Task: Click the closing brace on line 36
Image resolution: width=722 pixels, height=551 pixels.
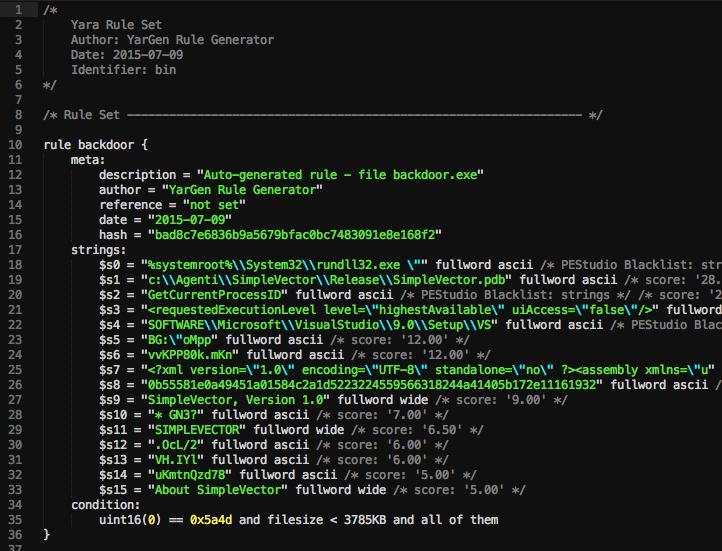Action: tap(46, 535)
